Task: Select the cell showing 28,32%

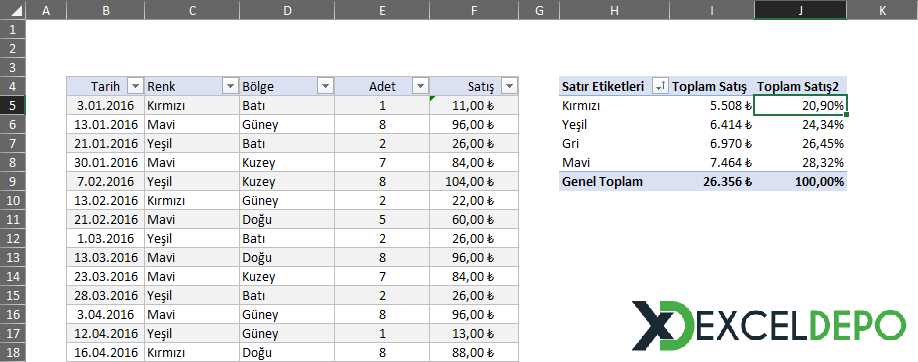Action: tap(800, 163)
